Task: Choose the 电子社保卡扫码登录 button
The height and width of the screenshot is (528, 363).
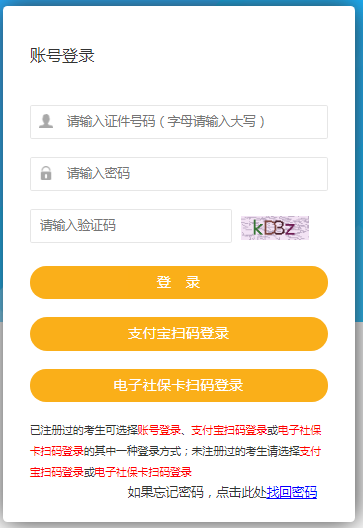Action: 179,385
